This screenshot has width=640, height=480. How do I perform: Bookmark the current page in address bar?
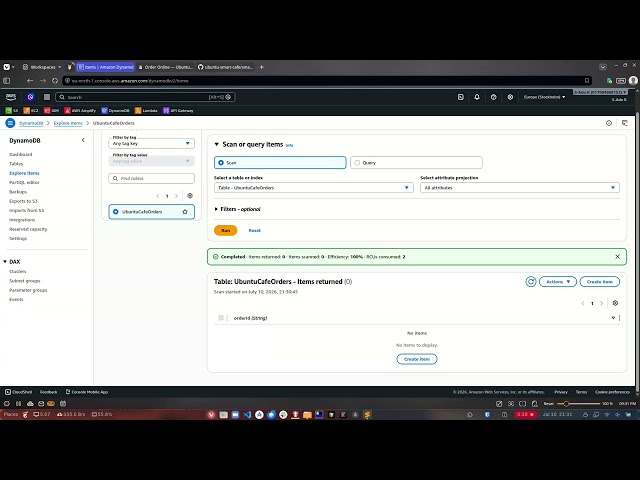click(587, 81)
